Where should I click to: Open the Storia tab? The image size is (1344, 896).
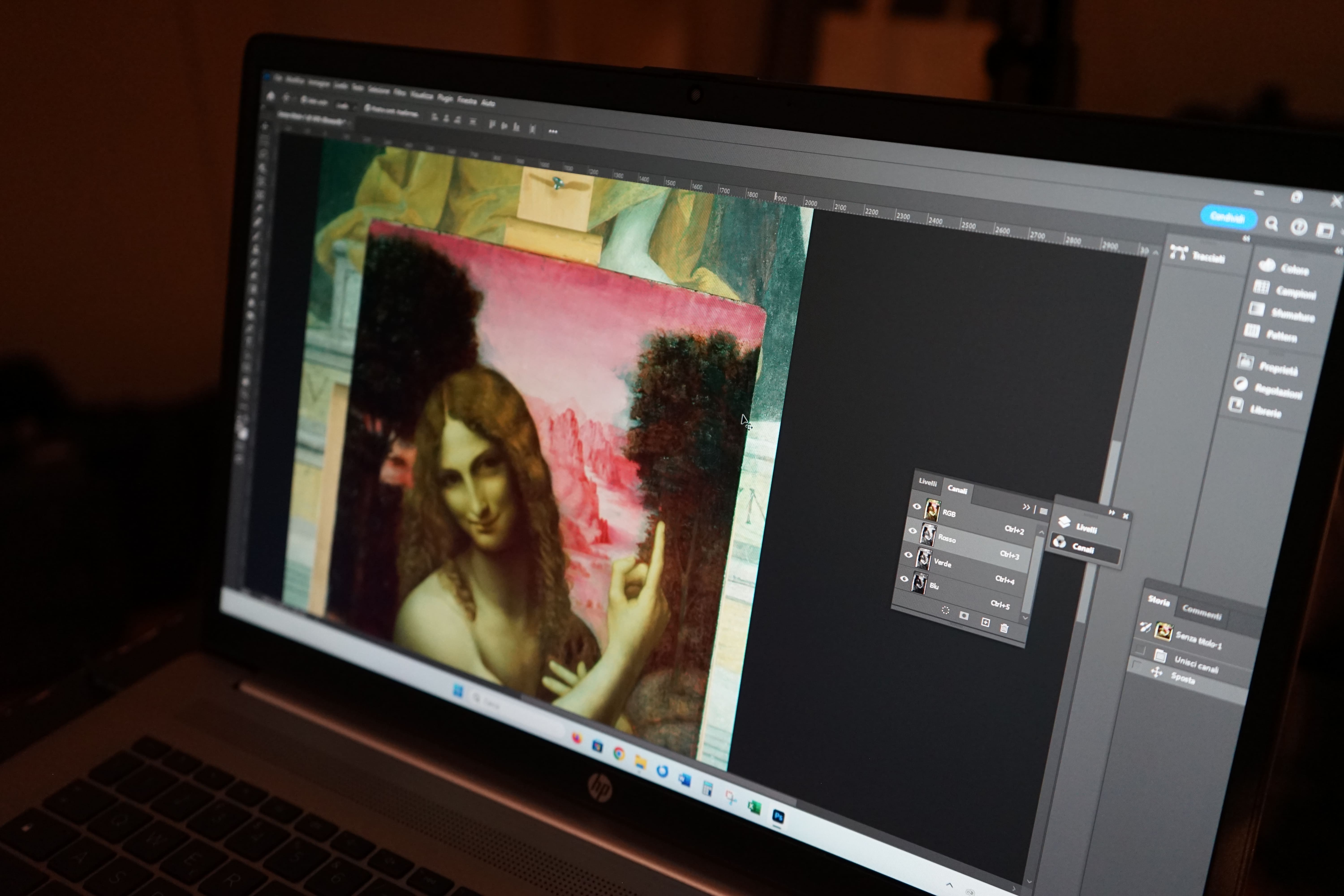(x=1158, y=600)
